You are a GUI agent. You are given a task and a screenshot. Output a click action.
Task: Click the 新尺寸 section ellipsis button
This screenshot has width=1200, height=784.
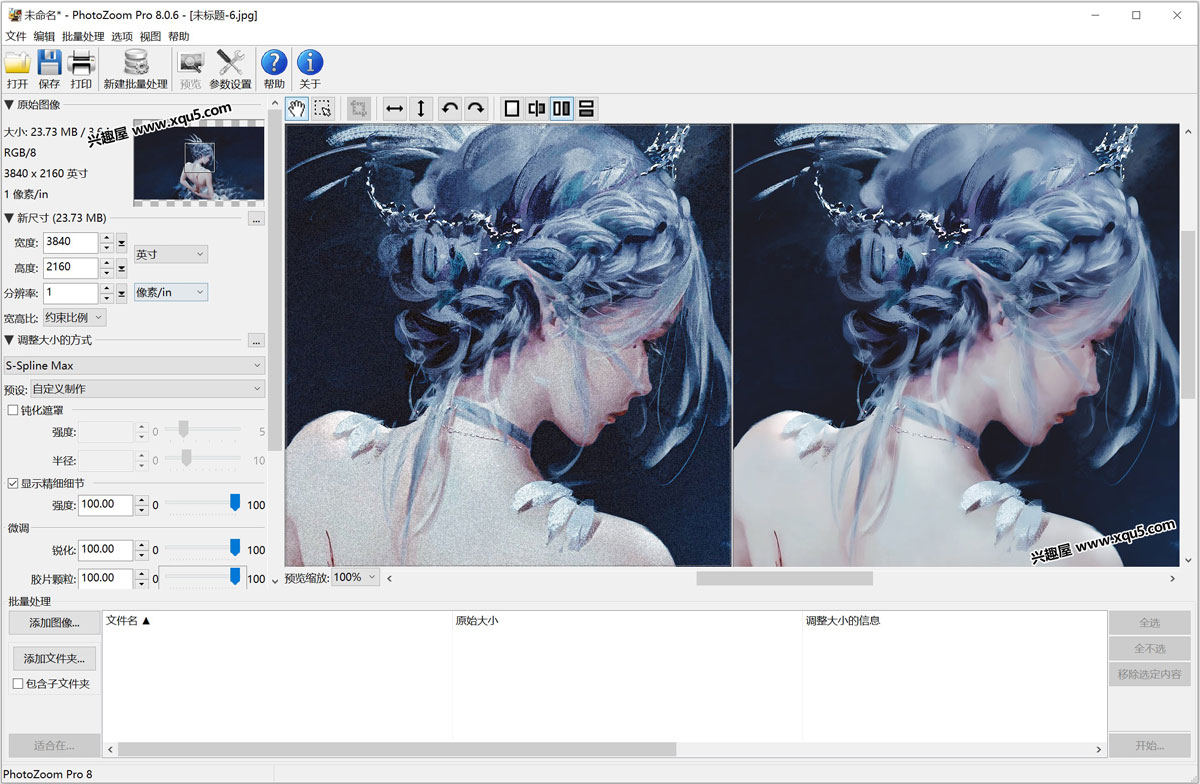[x=257, y=218]
